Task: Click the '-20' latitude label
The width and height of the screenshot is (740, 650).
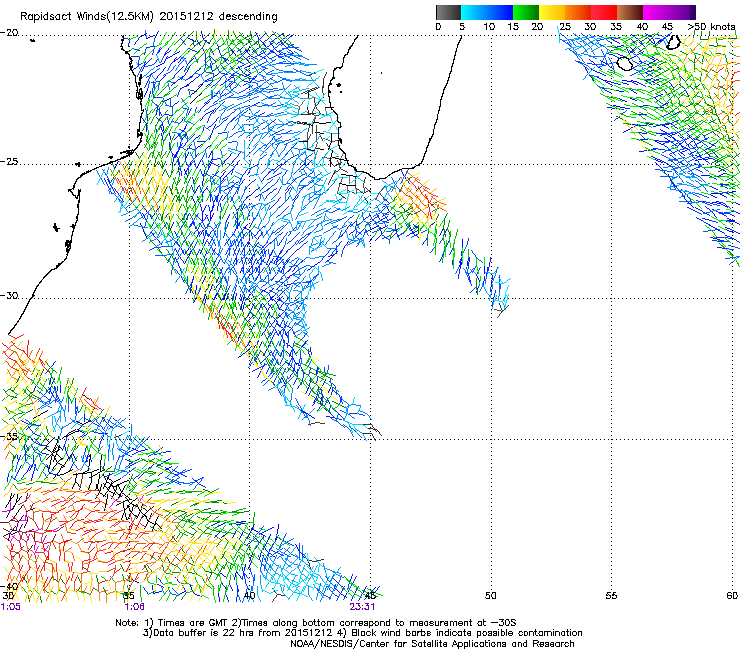Action: 9,33
